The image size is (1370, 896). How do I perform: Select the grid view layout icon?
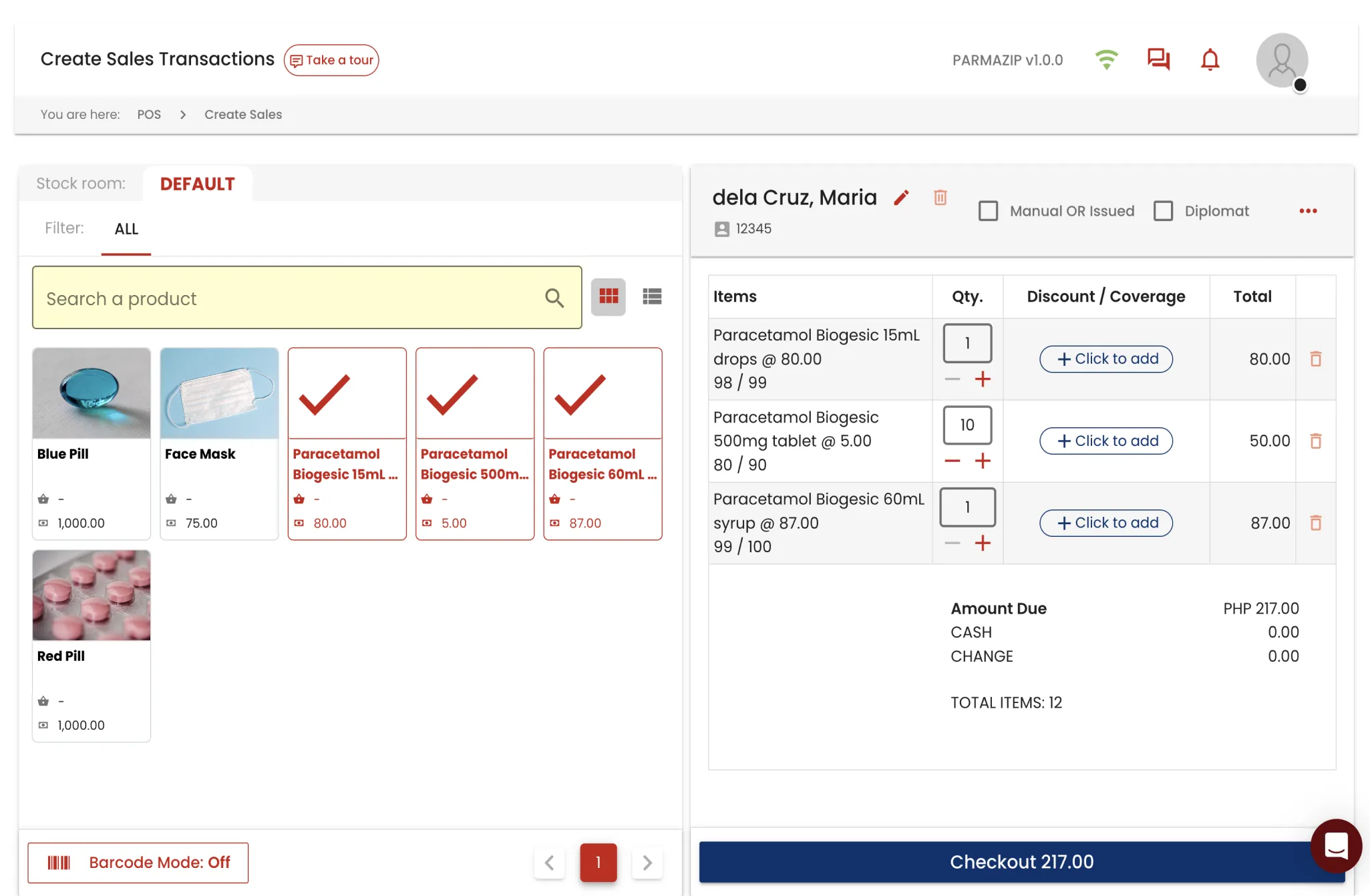tap(608, 296)
